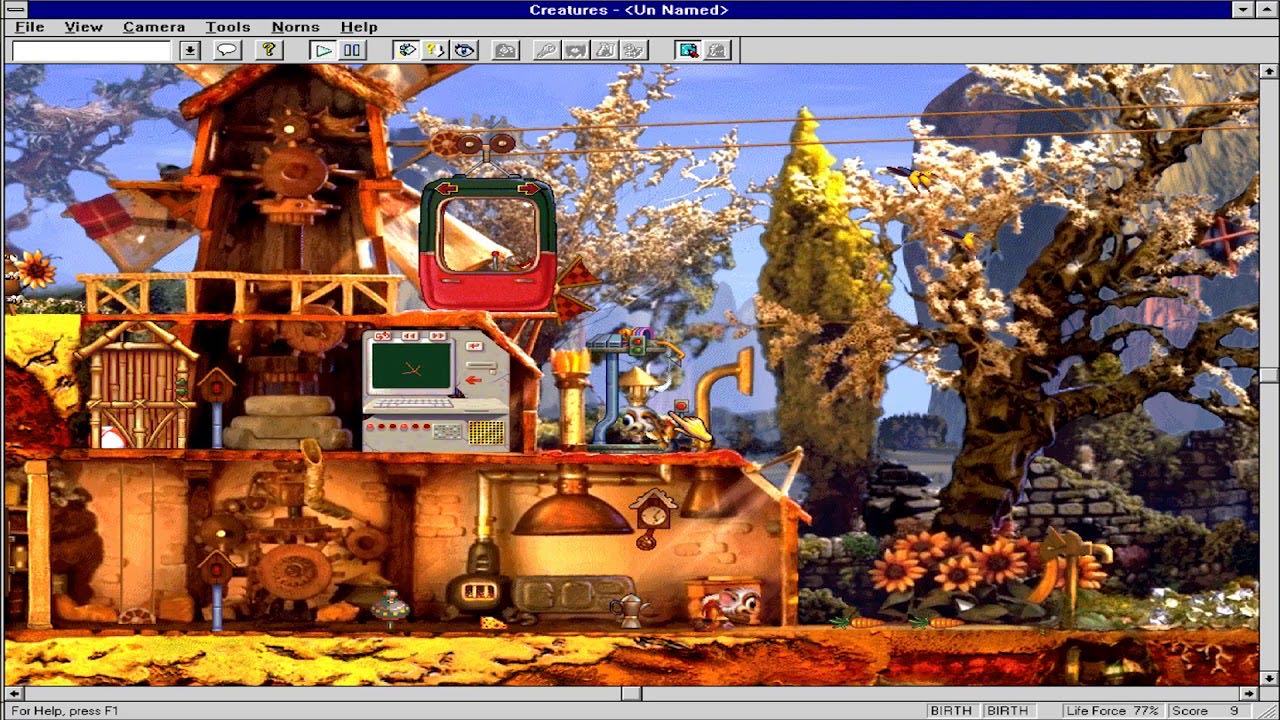
Task: Expand the Camera menu
Action: pyautogui.click(x=154, y=27)
